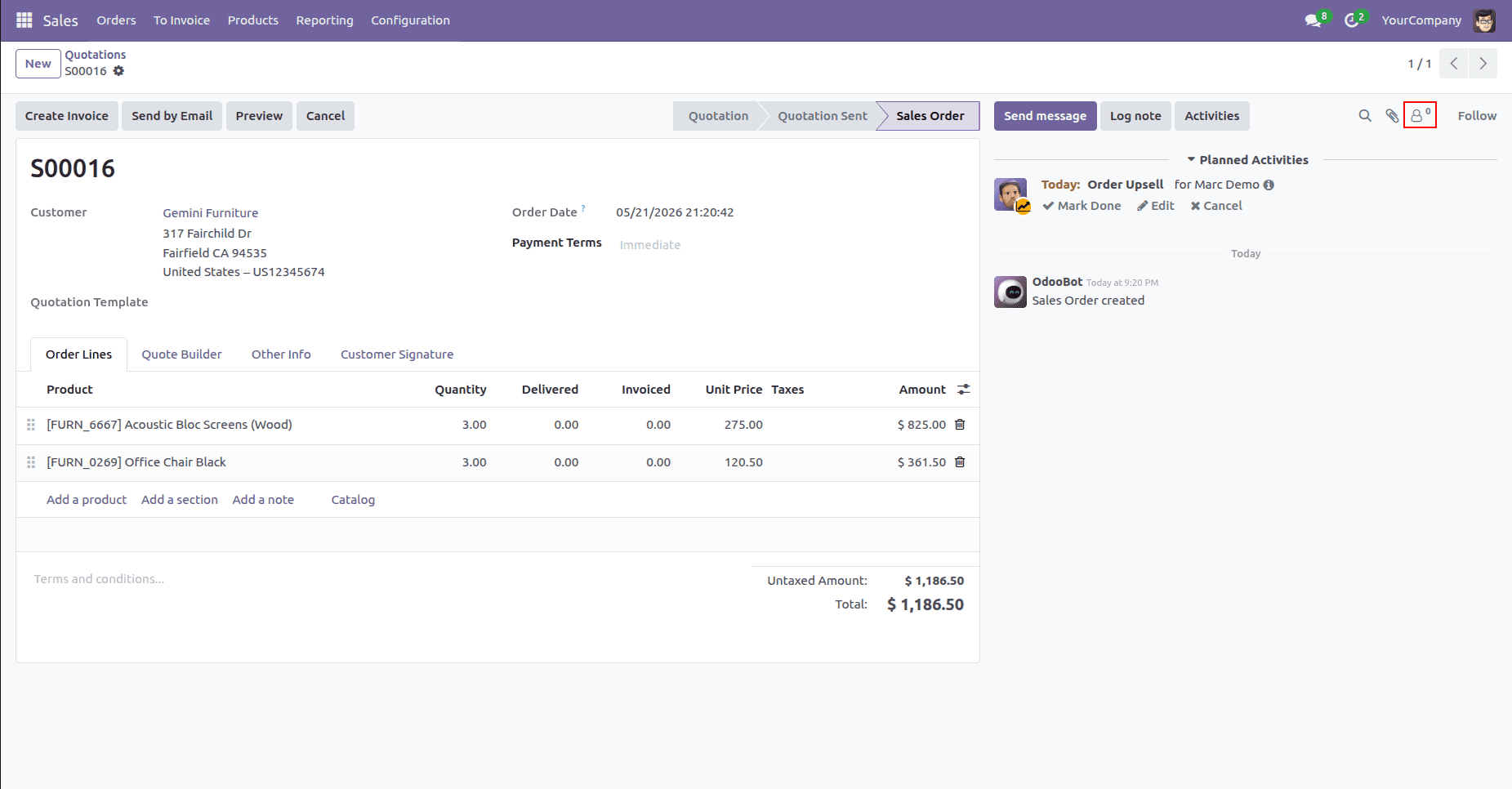Click Add a section

coord(180,500)
